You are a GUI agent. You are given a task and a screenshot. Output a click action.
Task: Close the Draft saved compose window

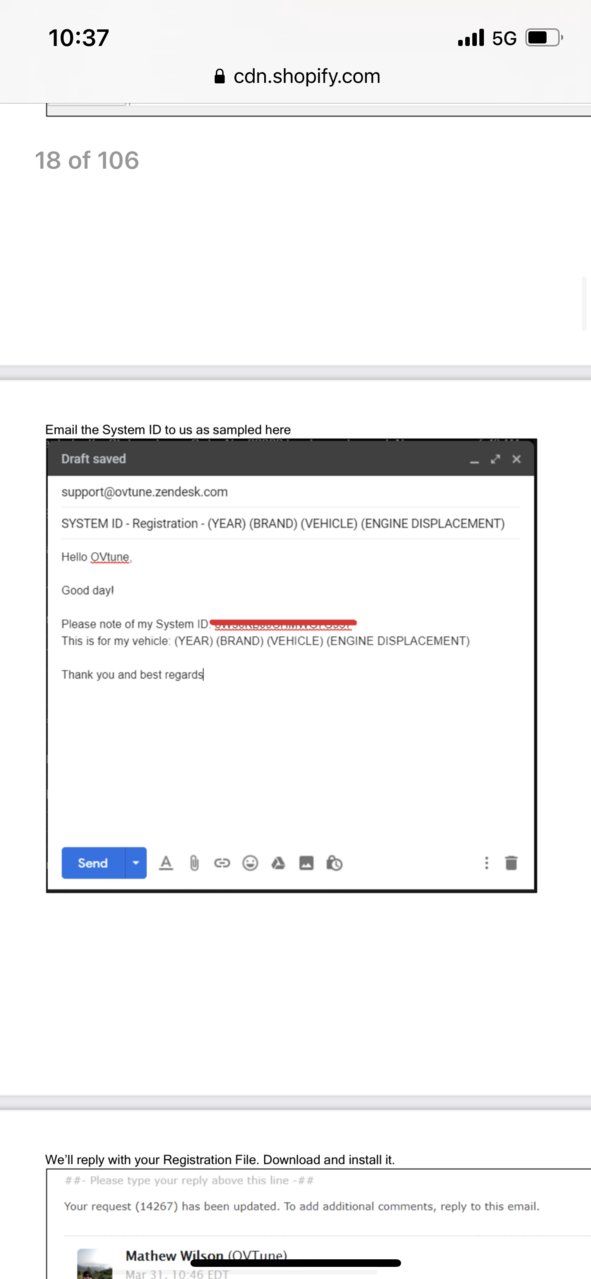point(516,459)
